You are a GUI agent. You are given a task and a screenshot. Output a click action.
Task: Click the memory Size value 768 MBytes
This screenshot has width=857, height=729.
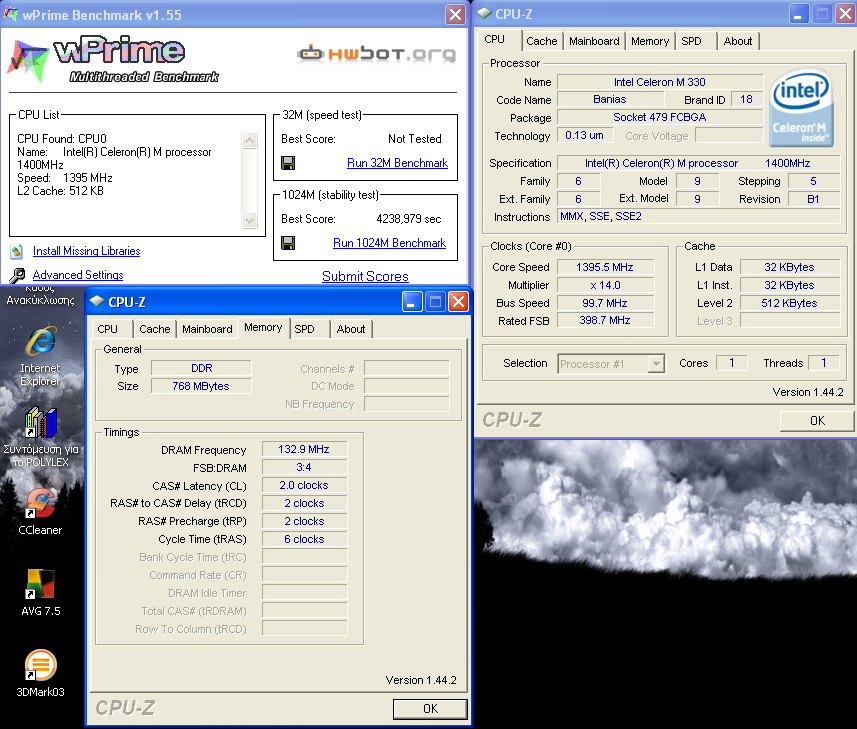[x=201, y=386]
